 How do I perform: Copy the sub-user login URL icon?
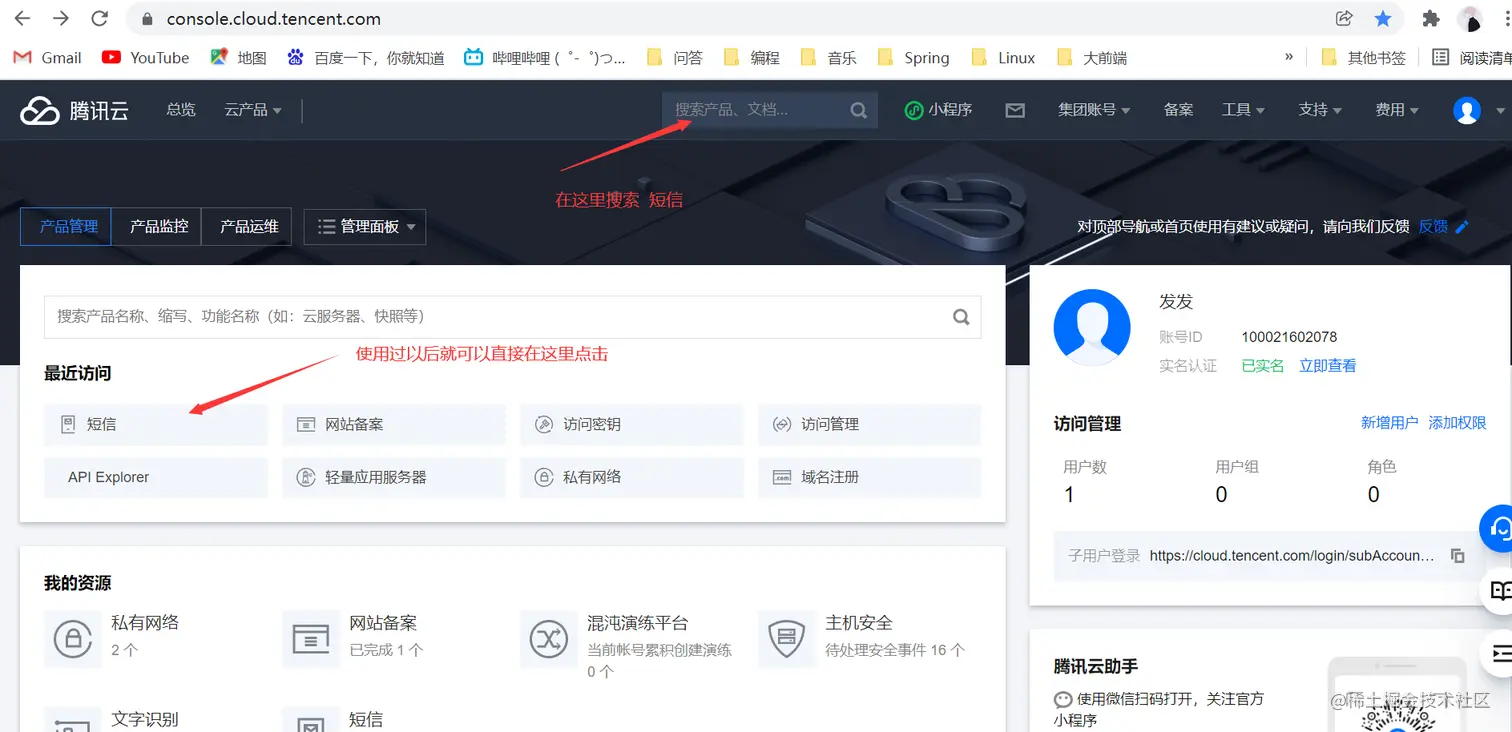tap(1458, 555)
